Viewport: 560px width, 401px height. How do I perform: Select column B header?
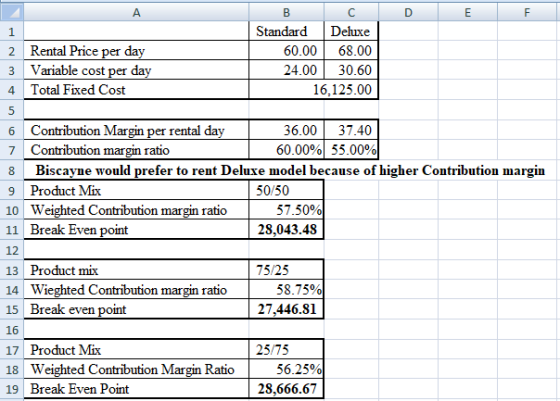pyautogui.click(x=286, y=12)
